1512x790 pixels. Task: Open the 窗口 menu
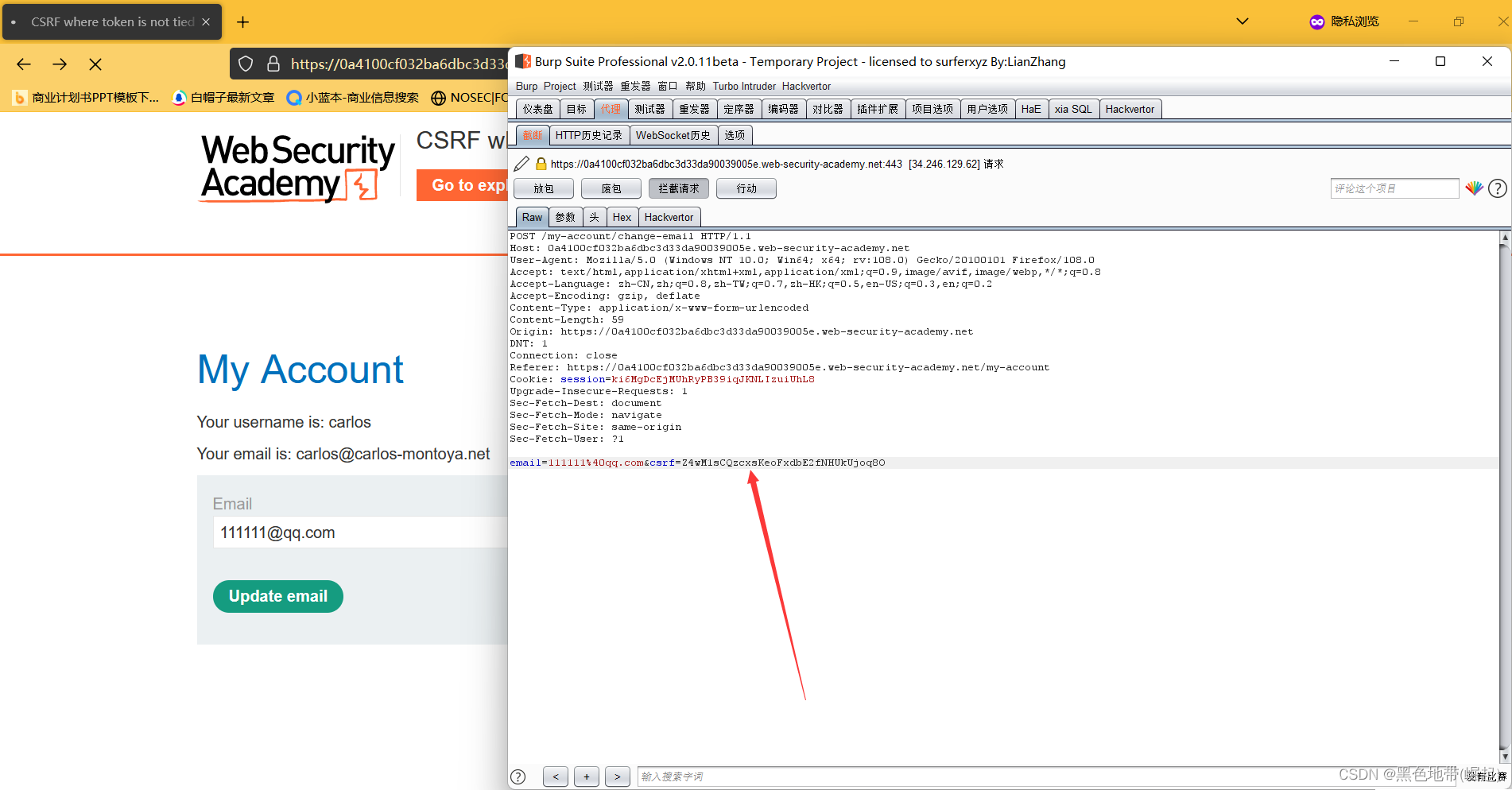pyautogui.click(x=668, y=86)
